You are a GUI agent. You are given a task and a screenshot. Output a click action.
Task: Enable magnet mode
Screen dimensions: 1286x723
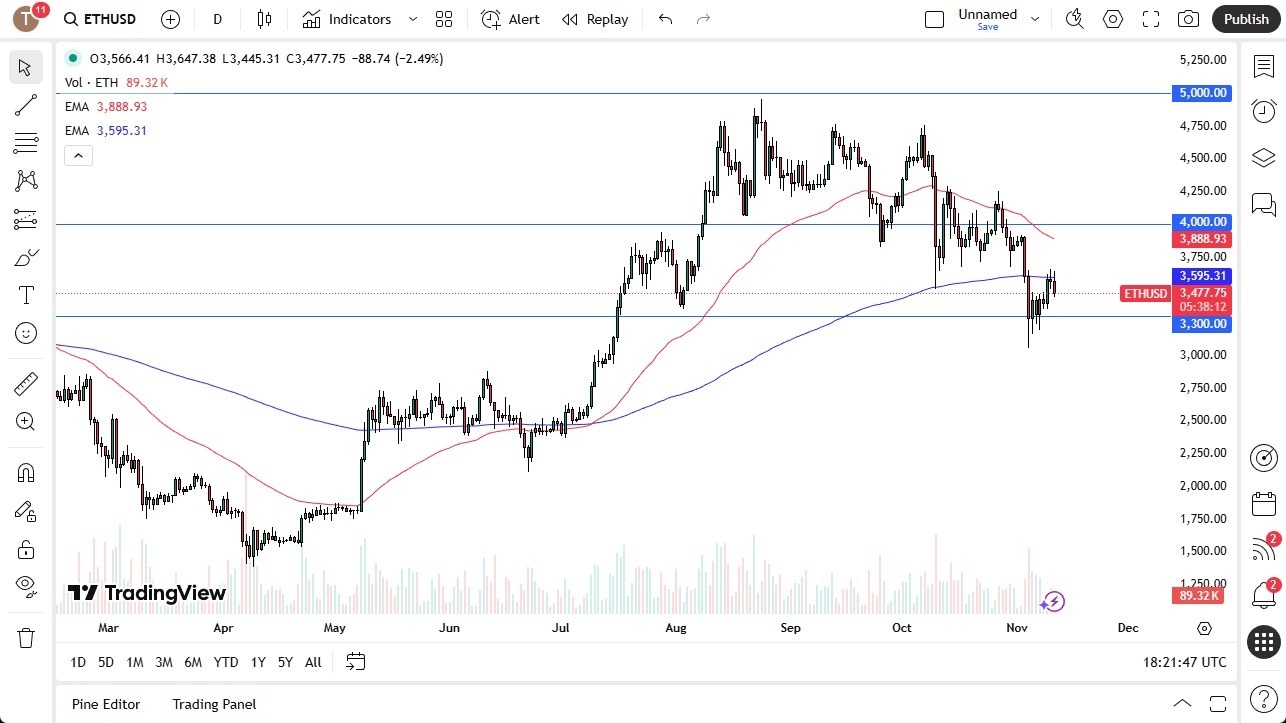click(25, 472)
